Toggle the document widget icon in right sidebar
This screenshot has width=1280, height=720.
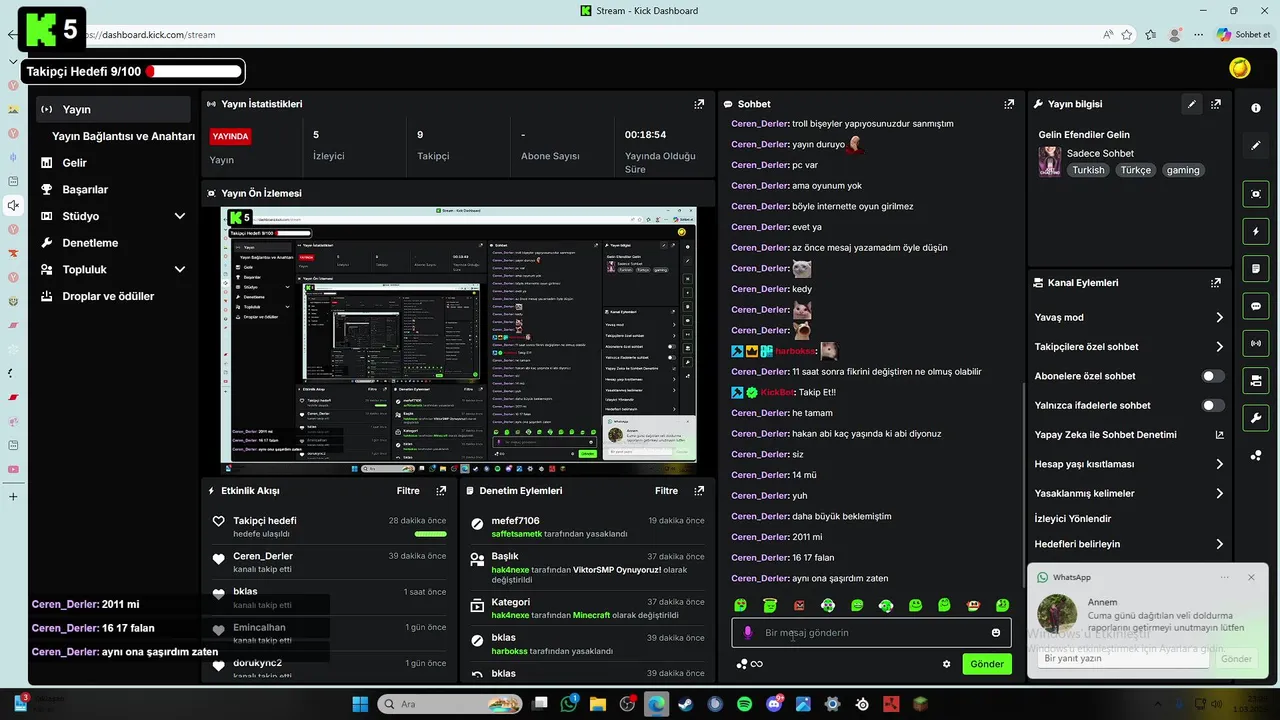pyautogui.click(x=1256, y=269)
